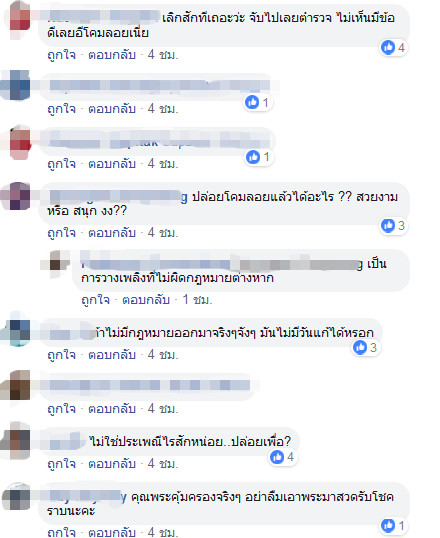Screen dimensions: 440x538
Task: Open the 4 likes reaction on ไม่ใช่ประเพณี comment
Action: click(x=282, y=457)
